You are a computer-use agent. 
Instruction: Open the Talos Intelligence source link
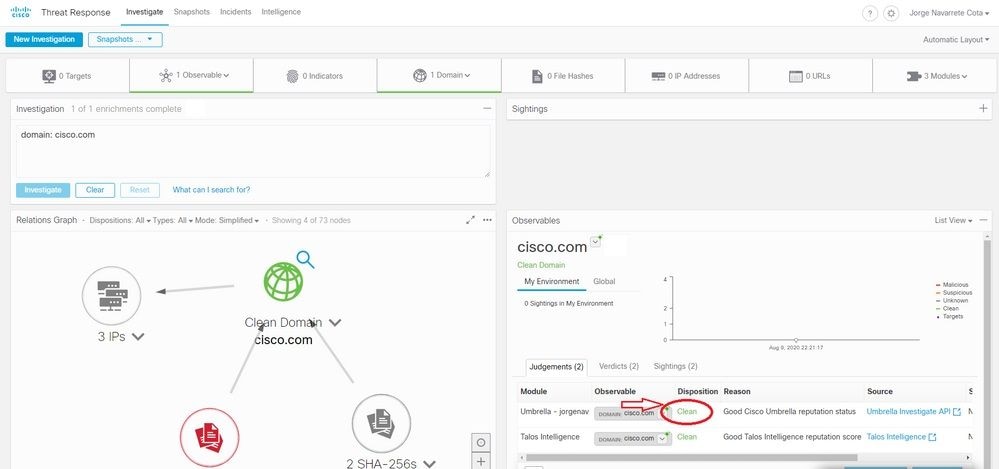pos(896,437)
